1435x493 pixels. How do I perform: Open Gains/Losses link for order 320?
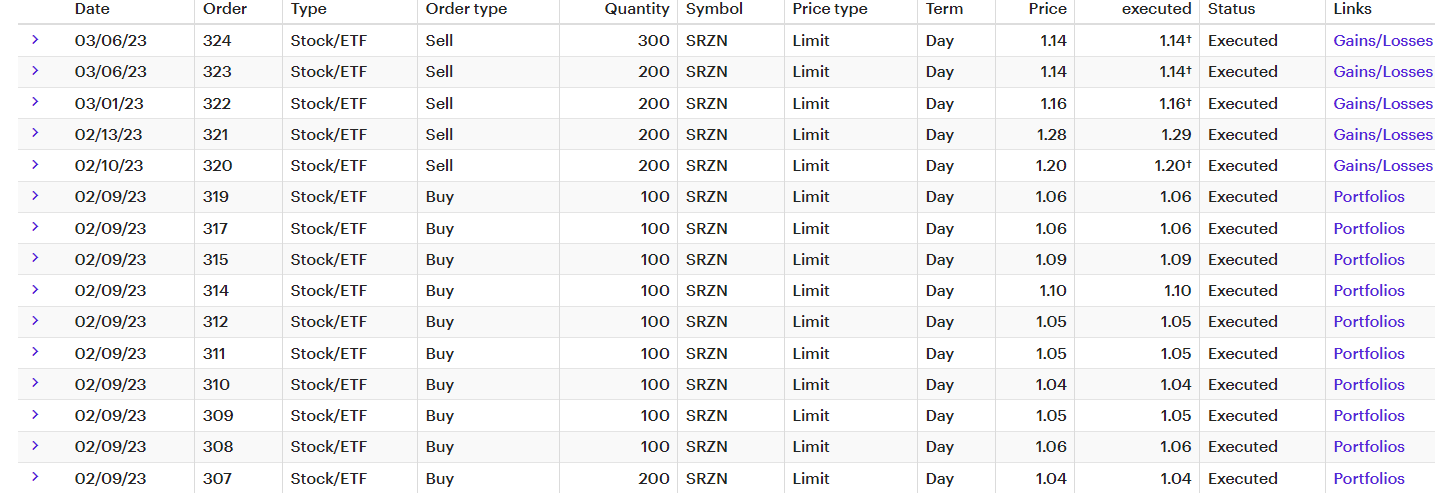point(1383,166)
